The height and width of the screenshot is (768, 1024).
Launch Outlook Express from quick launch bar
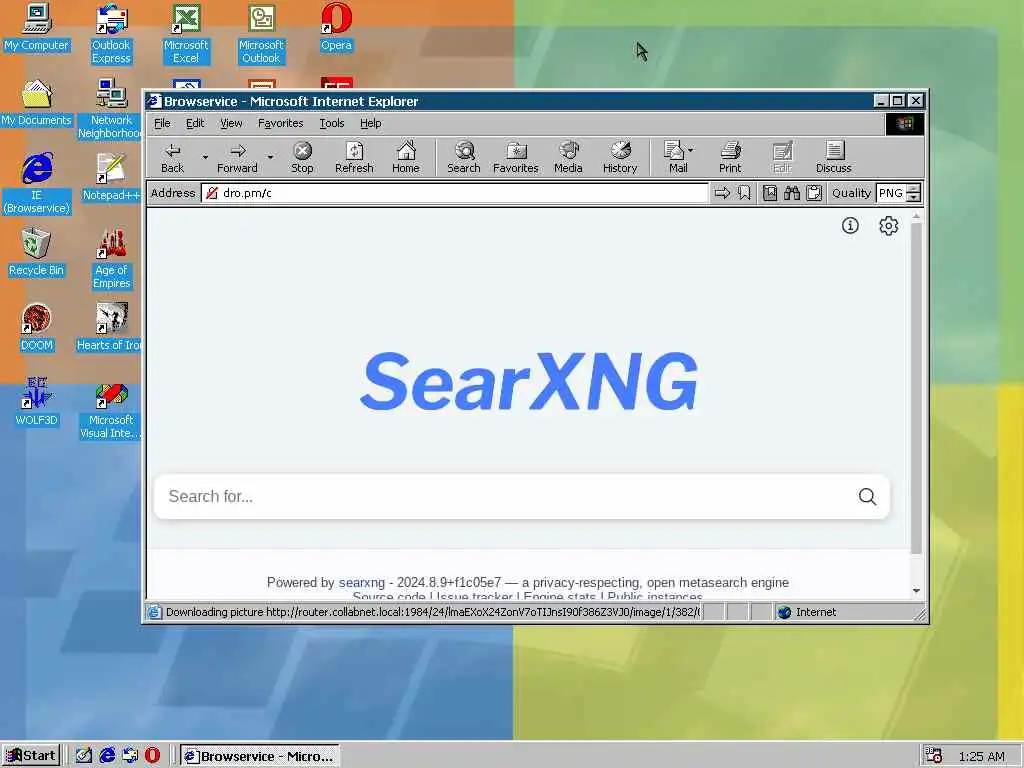tap(130, 756)
